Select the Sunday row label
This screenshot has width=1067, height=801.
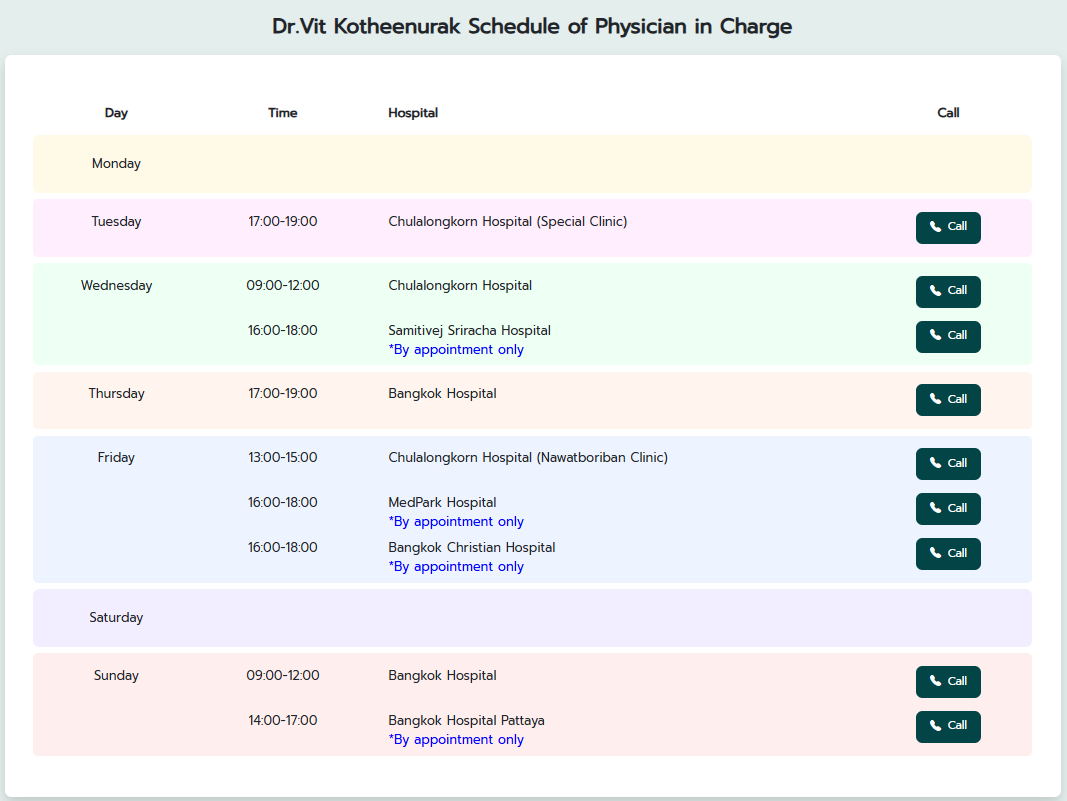[x=116, y=675]
